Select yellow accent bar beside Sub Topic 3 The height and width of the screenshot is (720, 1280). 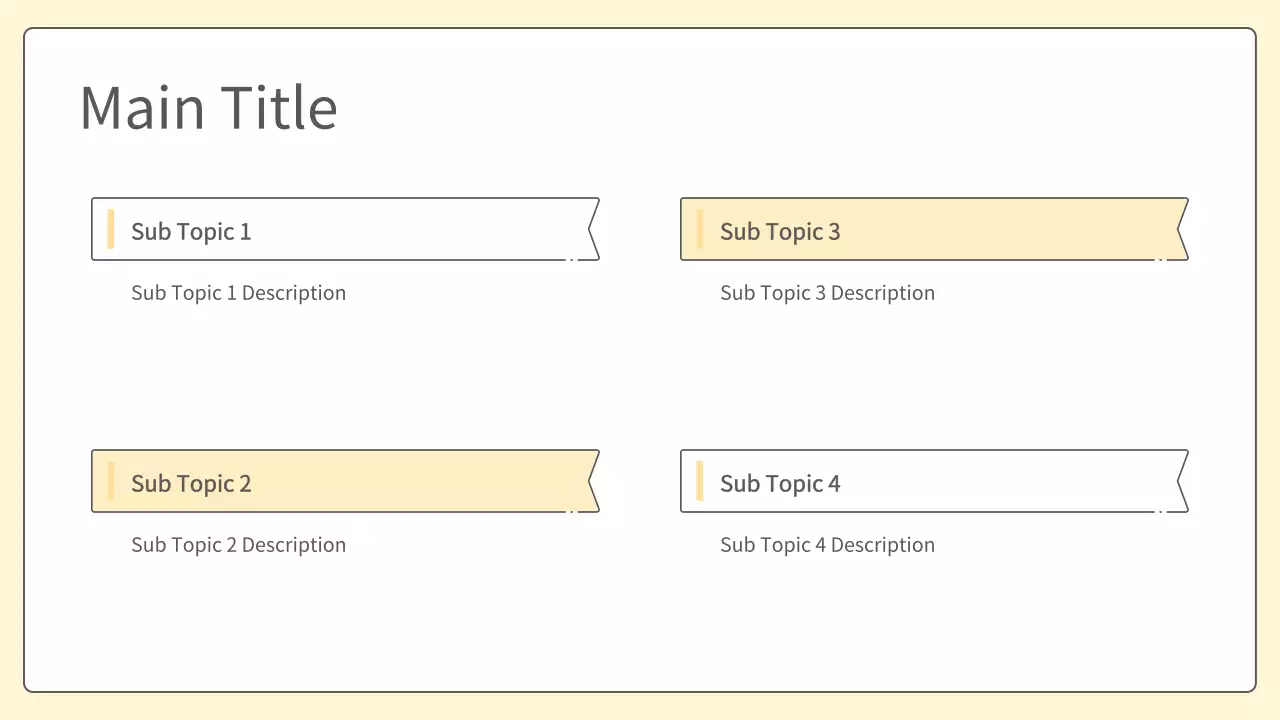(x=700, y=229)
